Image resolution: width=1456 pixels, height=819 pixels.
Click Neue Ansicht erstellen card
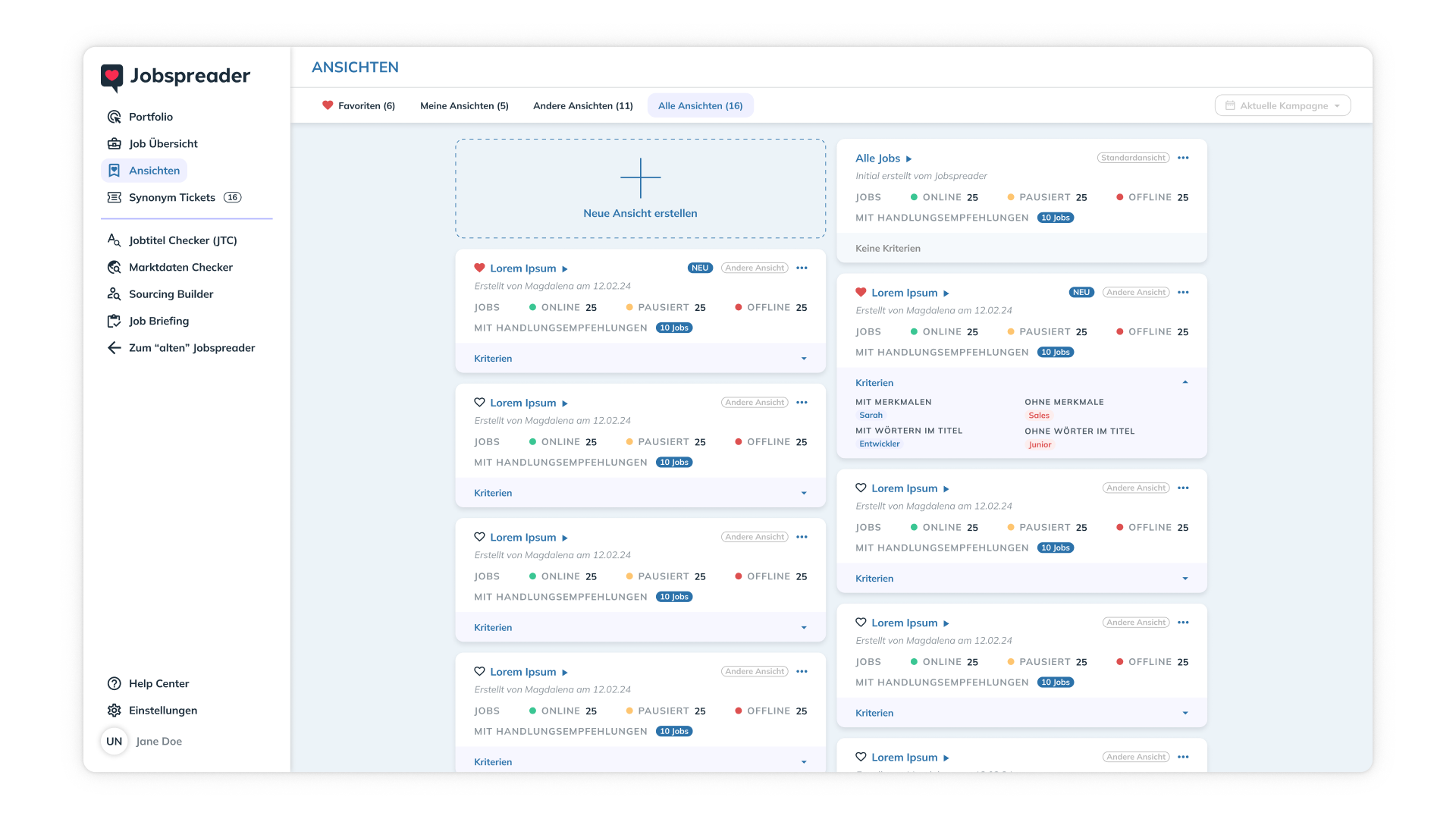pos(640,188)
